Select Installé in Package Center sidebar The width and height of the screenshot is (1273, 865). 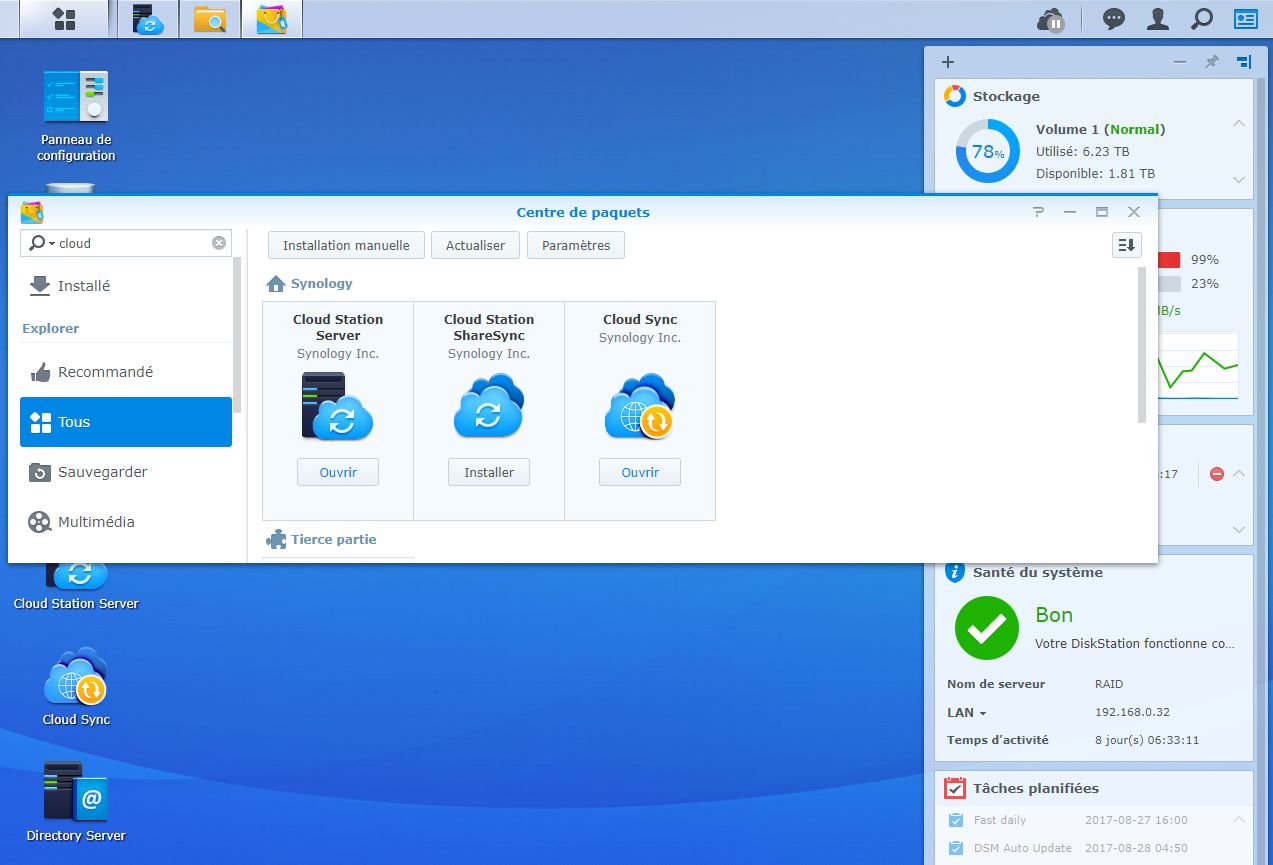point(126,286)
